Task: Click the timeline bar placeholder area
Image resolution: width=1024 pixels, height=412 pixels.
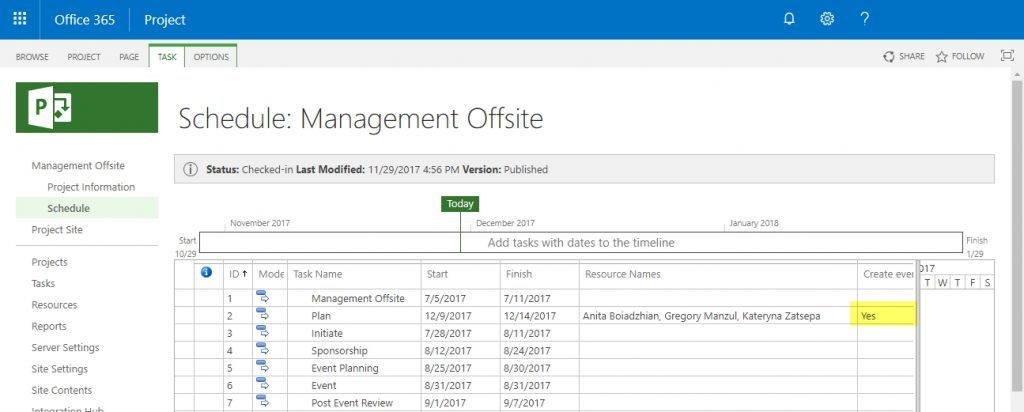Action: 581,242
